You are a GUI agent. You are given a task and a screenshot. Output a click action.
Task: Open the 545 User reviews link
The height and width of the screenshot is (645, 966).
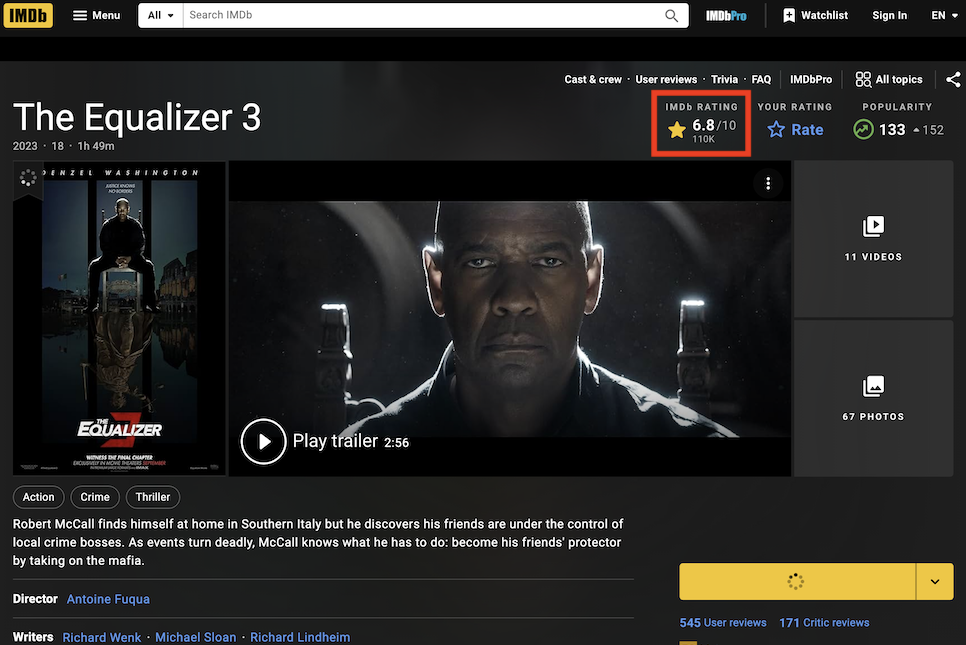pyautogui.click(x=723, y=623)
